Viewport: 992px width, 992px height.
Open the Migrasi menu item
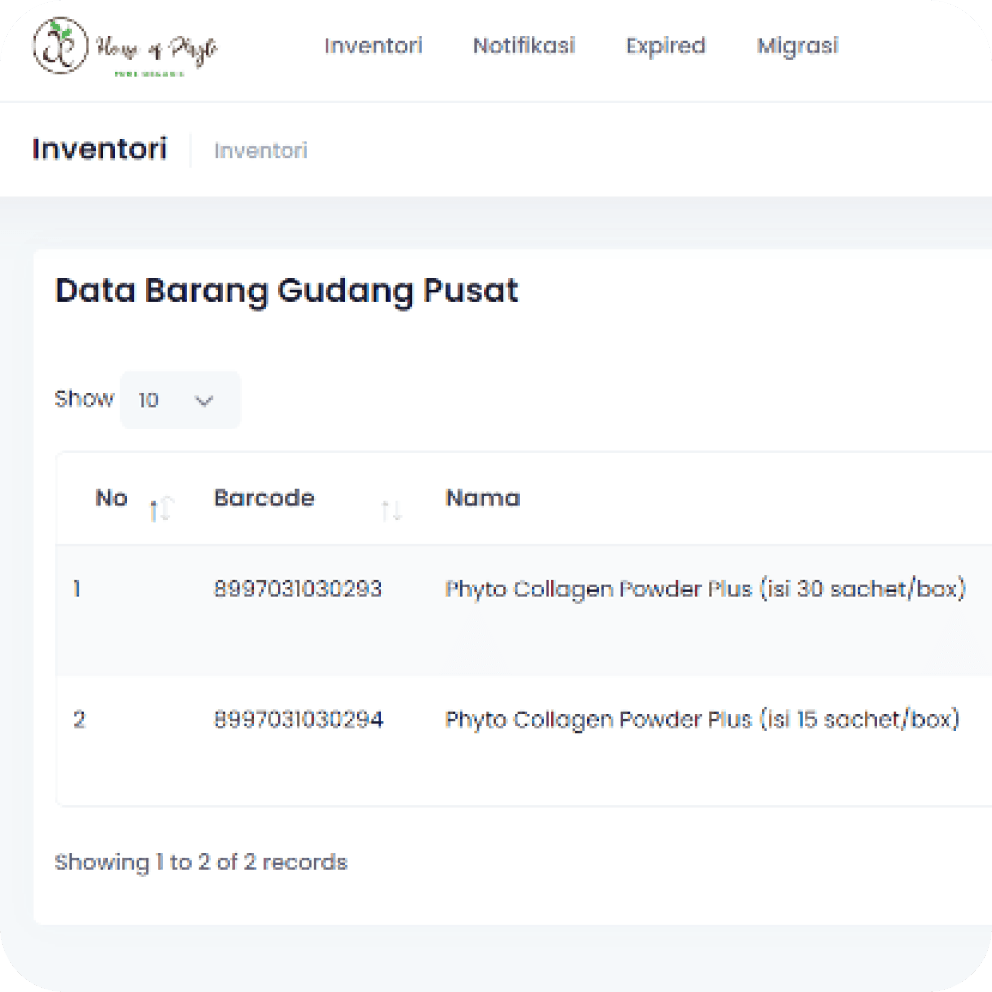pos(798,46)
